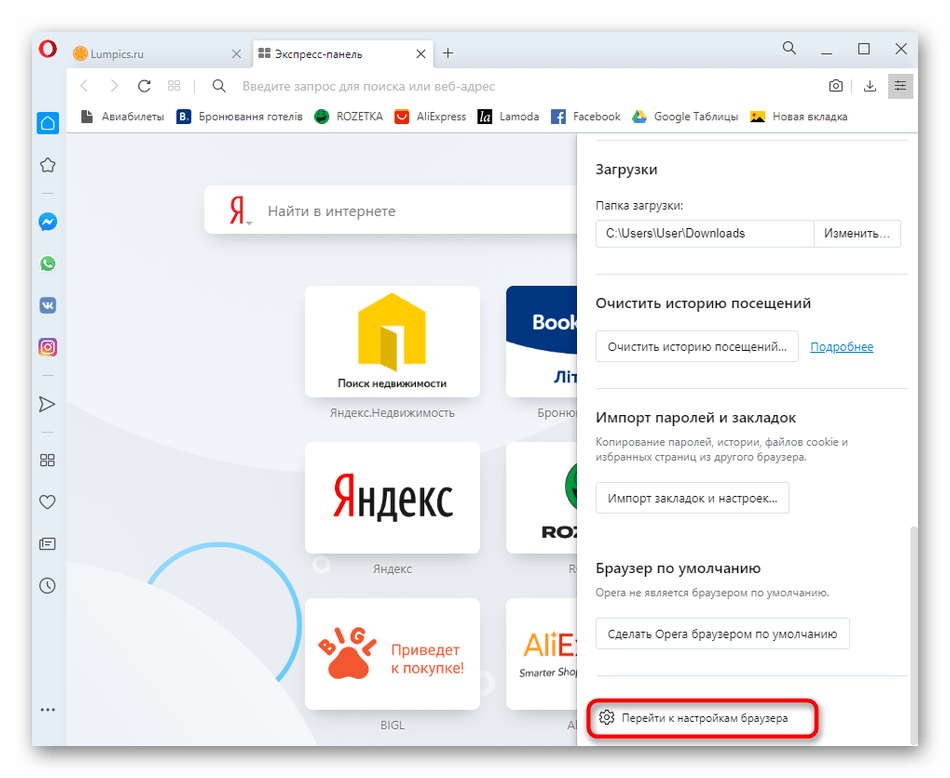Open Yandex search engine dropdown logo
Image resolution: width=950 pixels, height=778 pixels.
tap(239, 211)
